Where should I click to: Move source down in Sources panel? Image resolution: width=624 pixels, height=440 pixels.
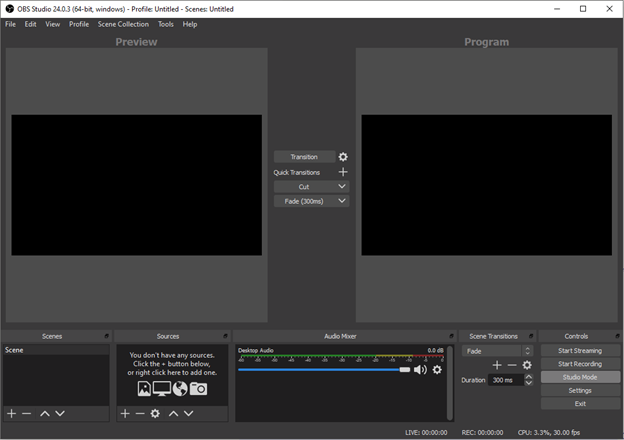189,413
